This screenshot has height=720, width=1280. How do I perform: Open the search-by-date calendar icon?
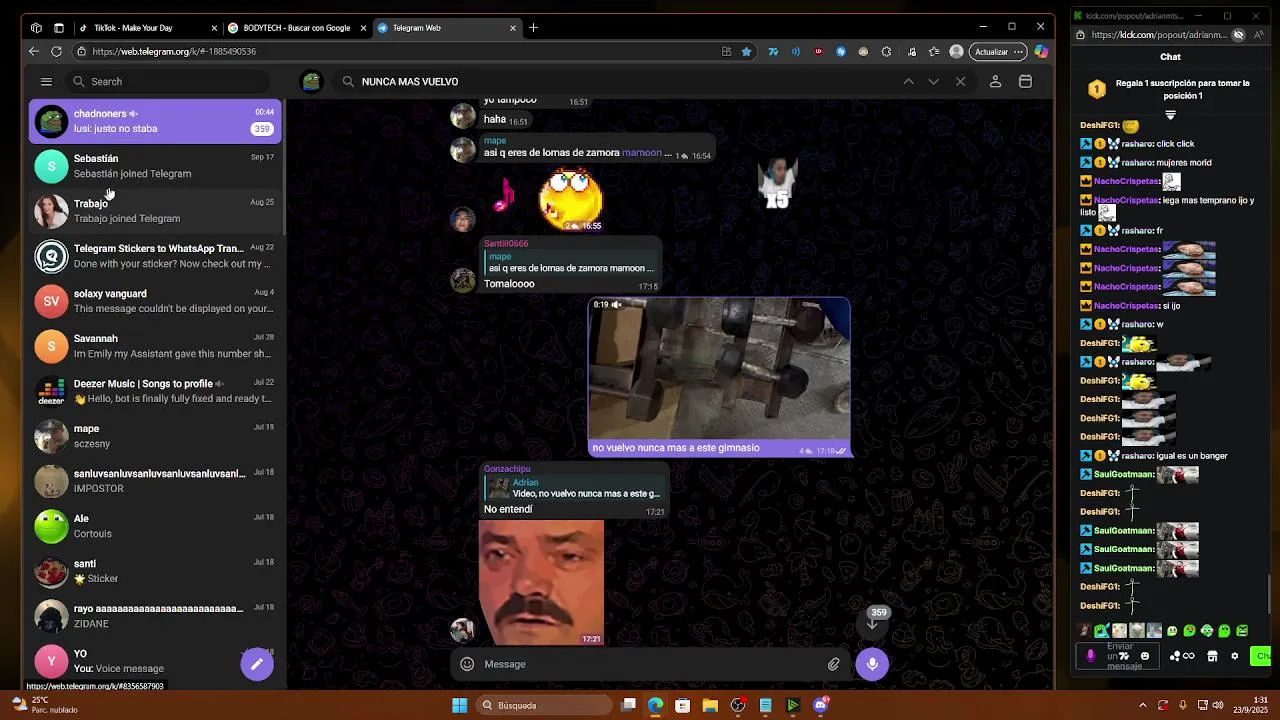[x=1025, y=82]
